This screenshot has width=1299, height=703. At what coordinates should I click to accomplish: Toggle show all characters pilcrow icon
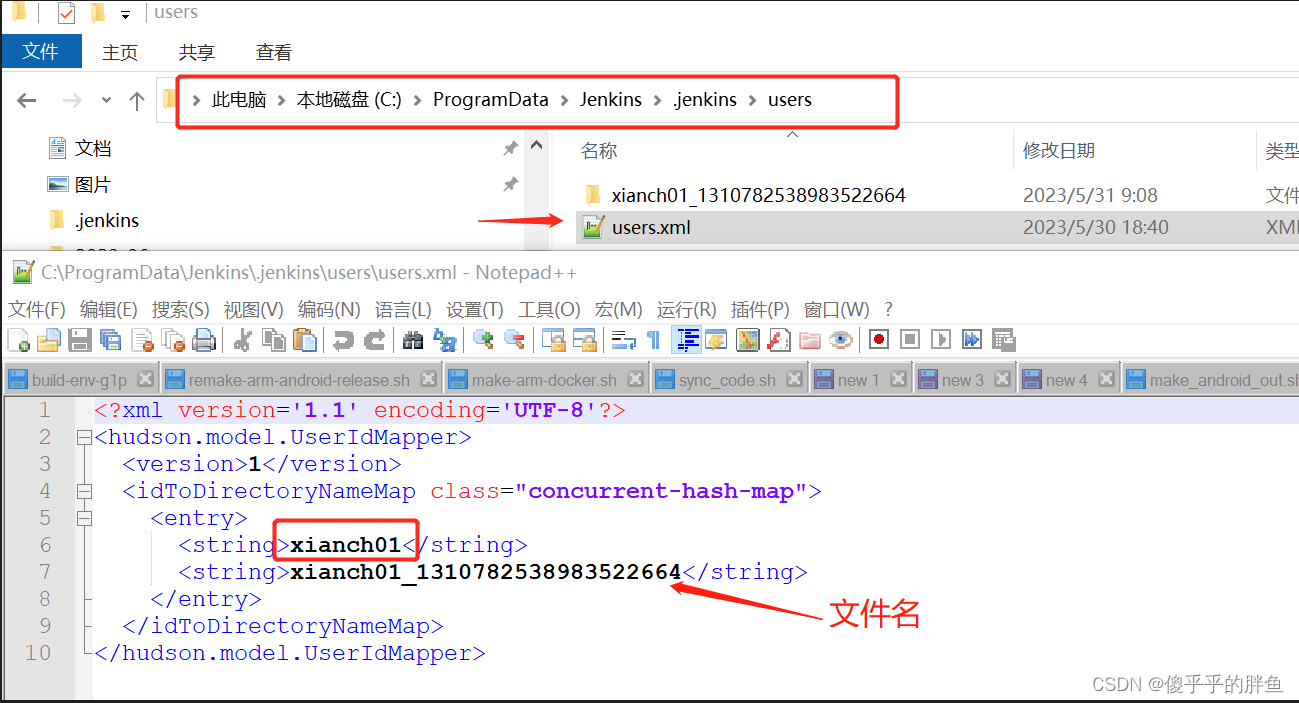pos(653,340)
